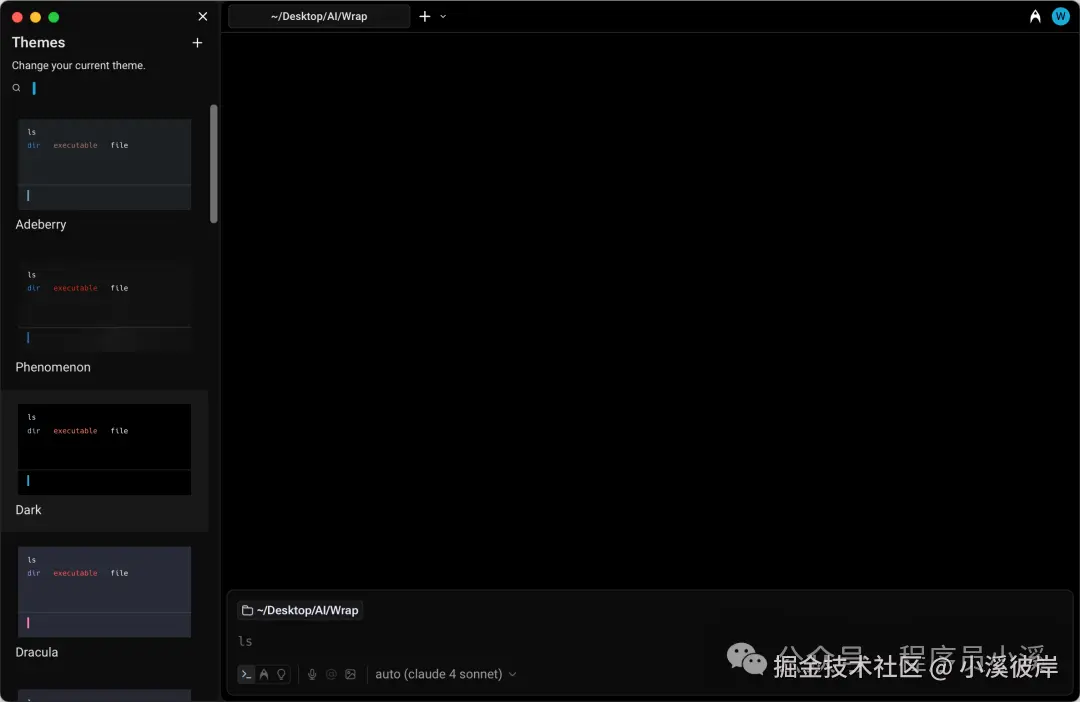
Task: Select the Dracula theme preview
Action: click(104, 592)
